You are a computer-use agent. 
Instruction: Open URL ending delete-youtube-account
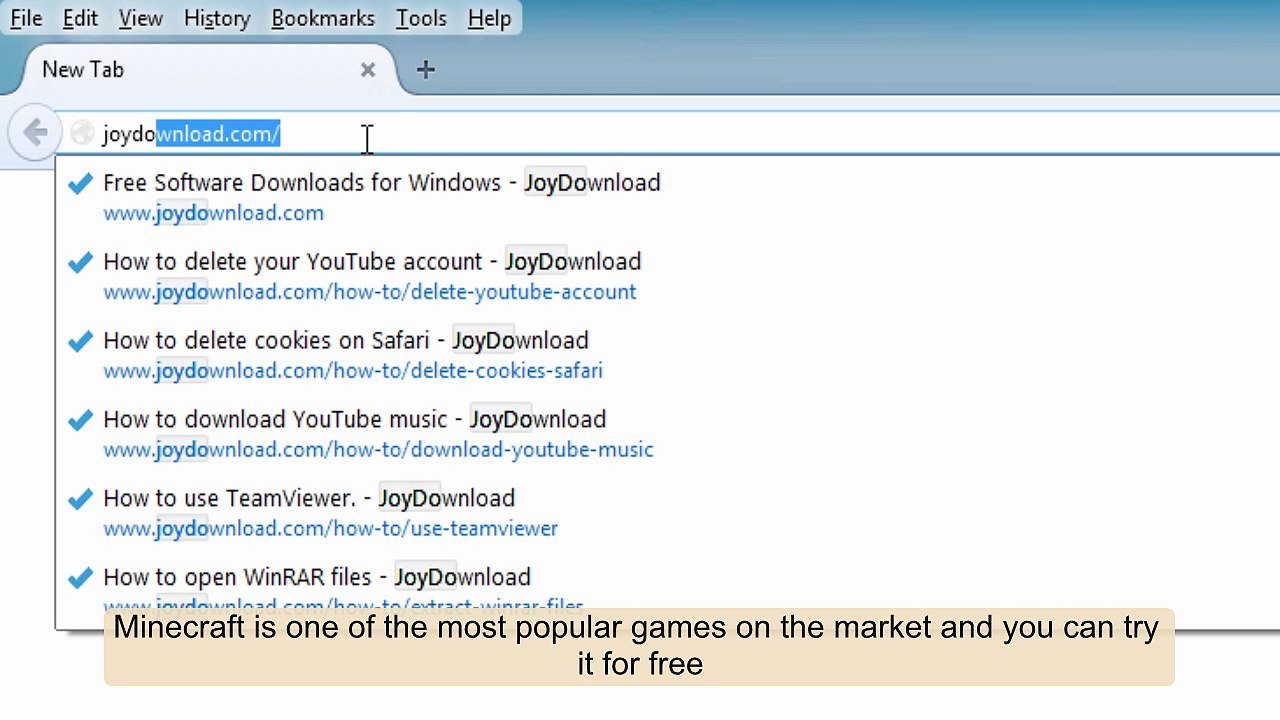click(x=369, y=292)
